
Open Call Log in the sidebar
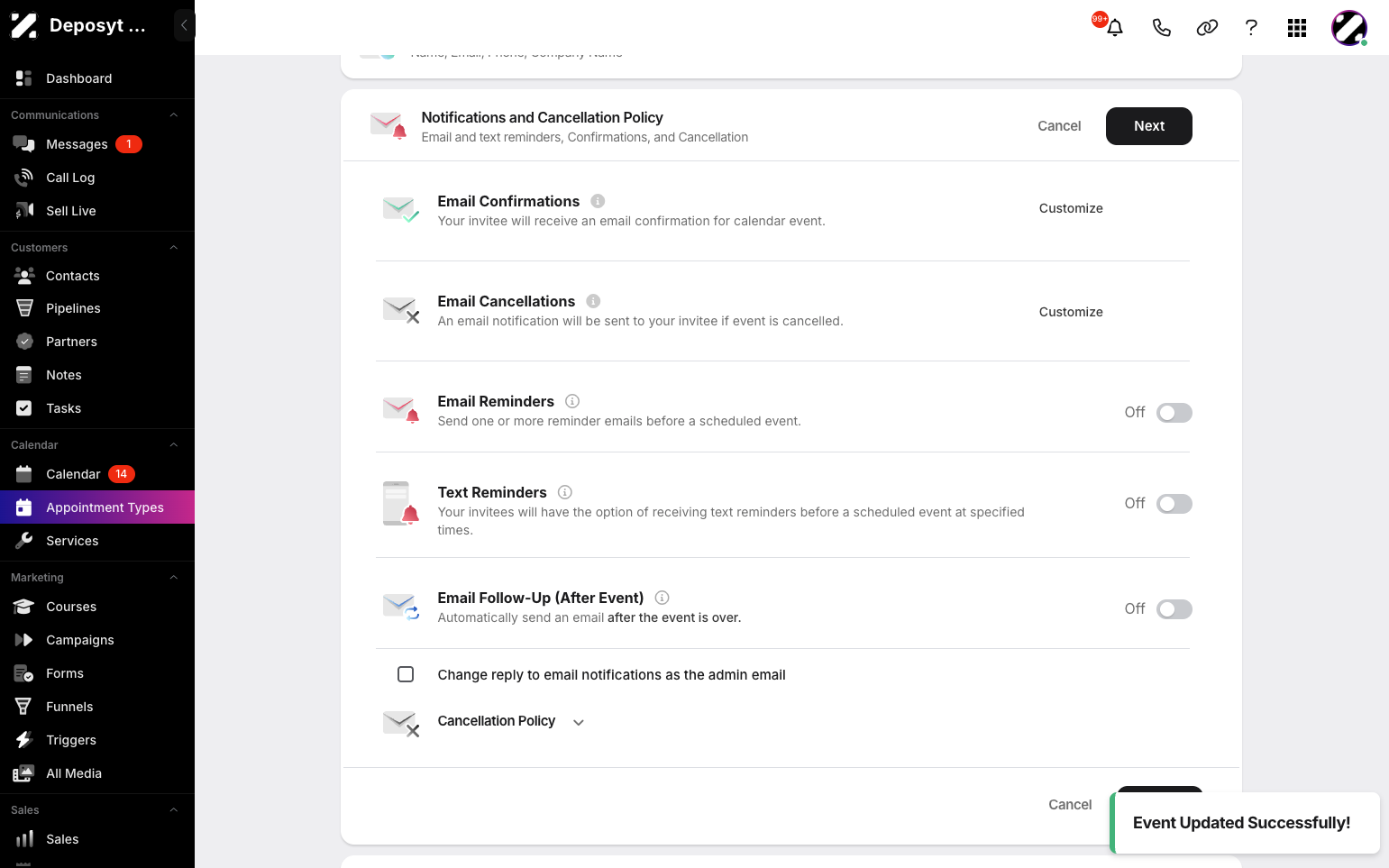[x=97, y=178]
